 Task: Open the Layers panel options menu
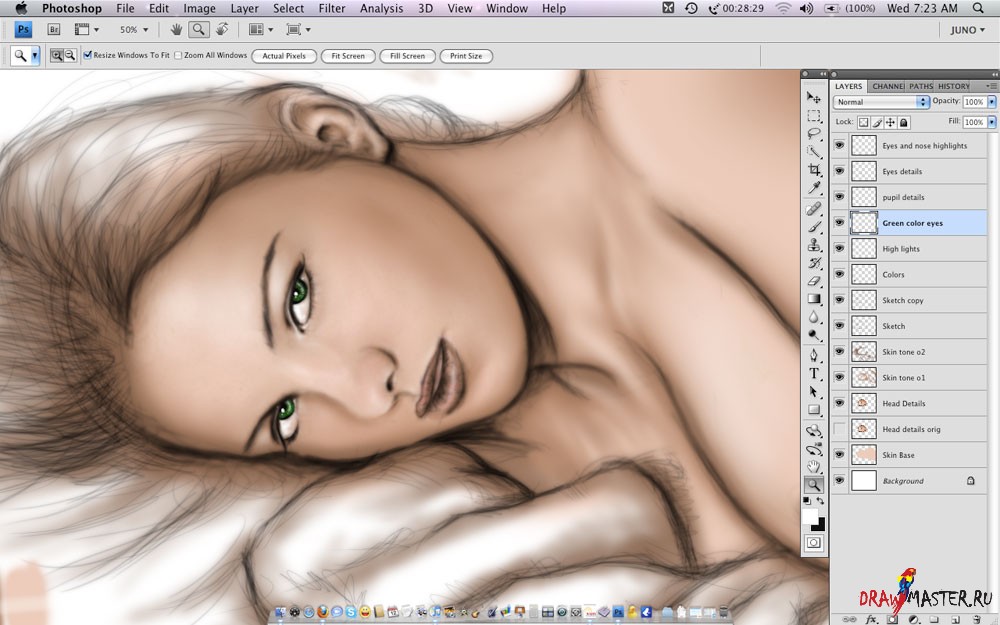(x=992, y=86)
